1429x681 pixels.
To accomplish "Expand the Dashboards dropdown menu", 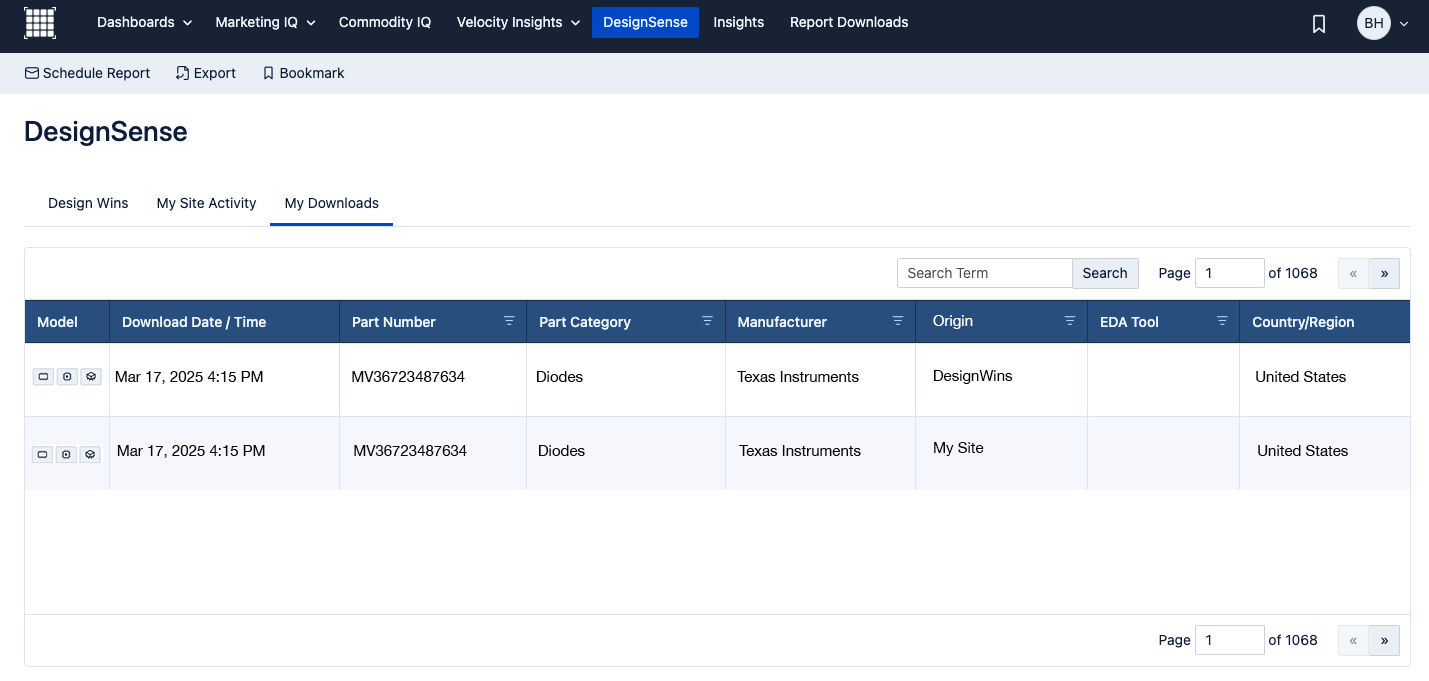I will (144, 22).
